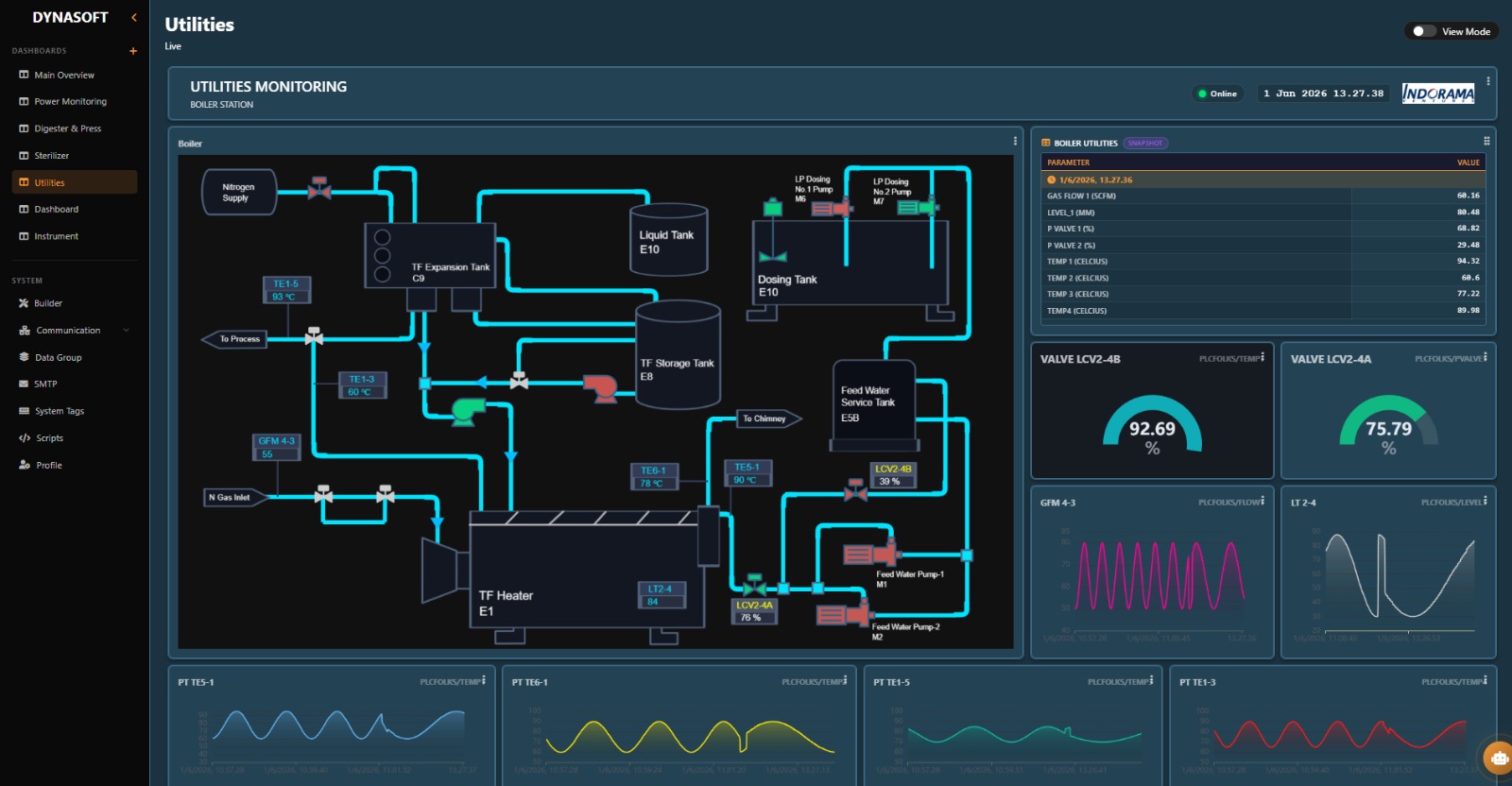The height and width of the screenshot is (786, 1512).
Task: Select the GAS FLOW 1 (SCFM) row
Action: click(1263, 196)
